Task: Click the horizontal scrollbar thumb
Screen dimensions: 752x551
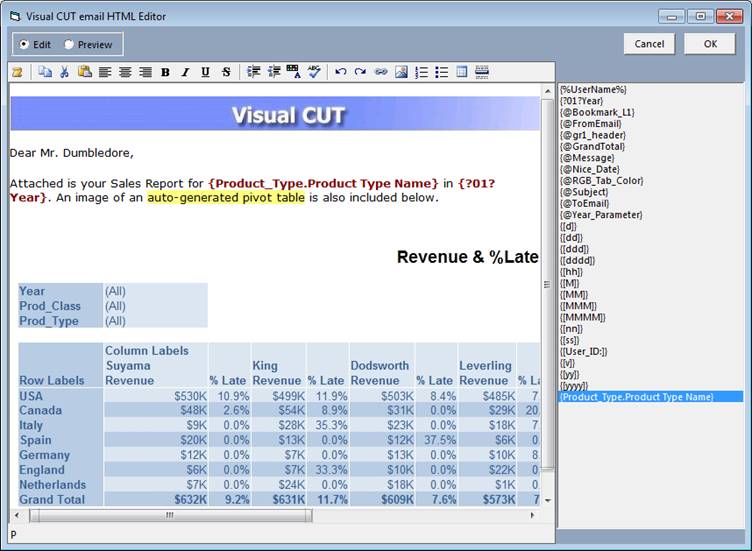Action: (170, 516)
